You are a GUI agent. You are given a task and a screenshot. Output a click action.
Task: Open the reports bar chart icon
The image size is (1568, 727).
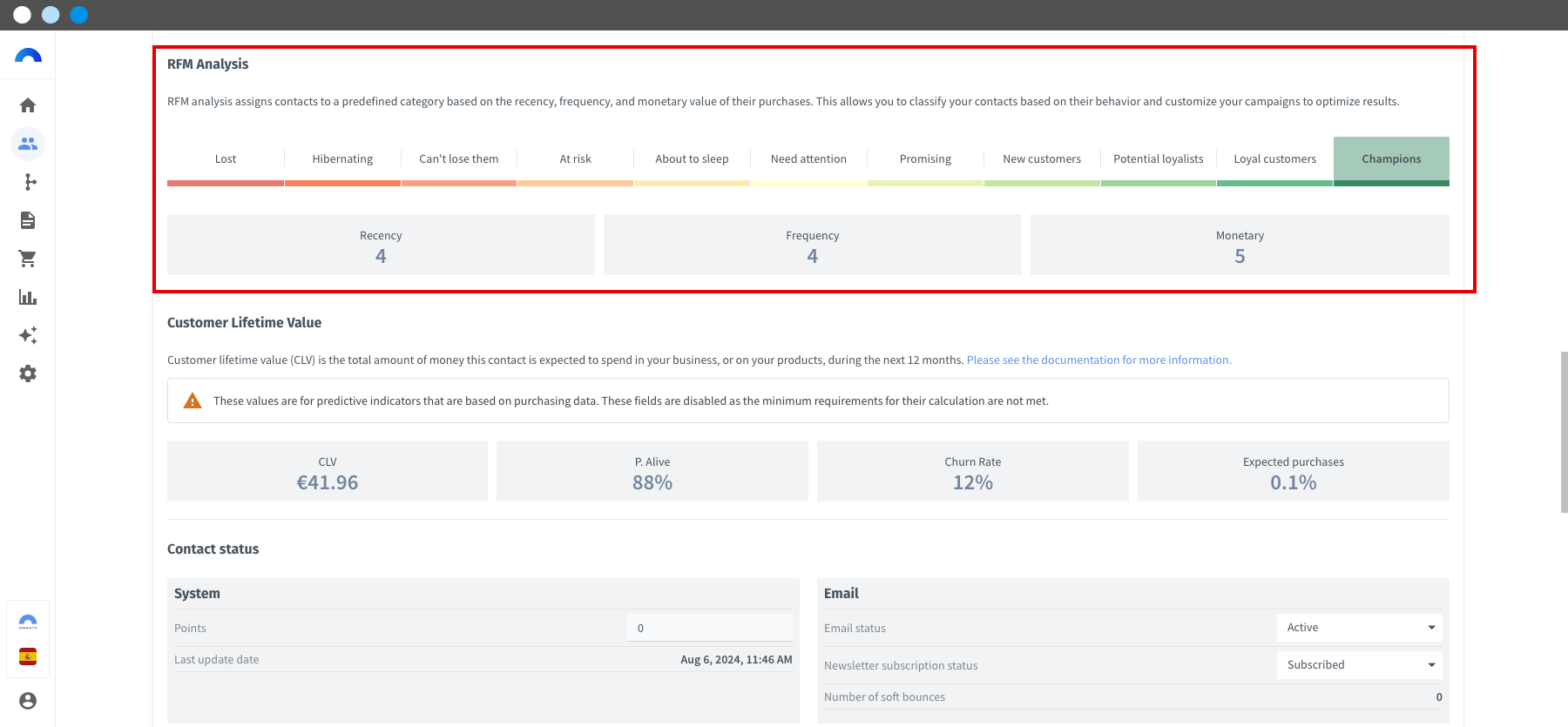(x=28, y=297)
